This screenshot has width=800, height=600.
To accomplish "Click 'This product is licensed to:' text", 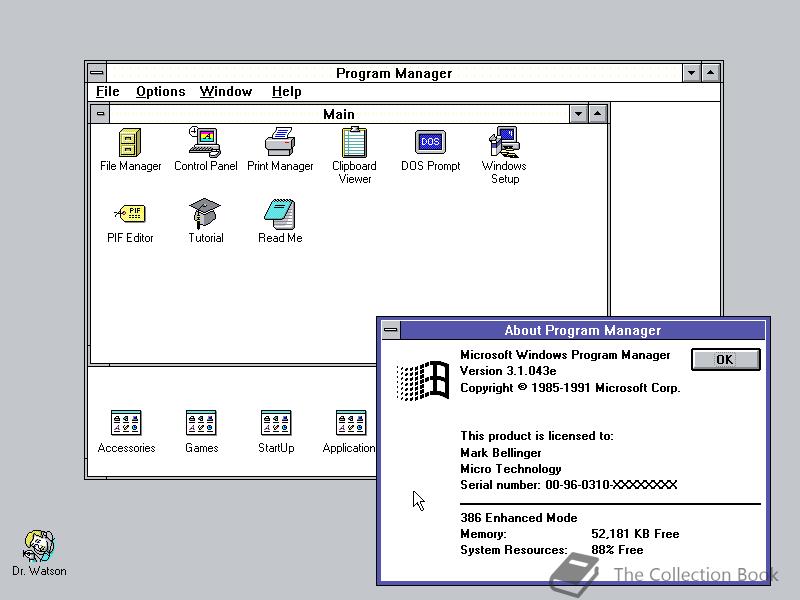I will (536, 436).
